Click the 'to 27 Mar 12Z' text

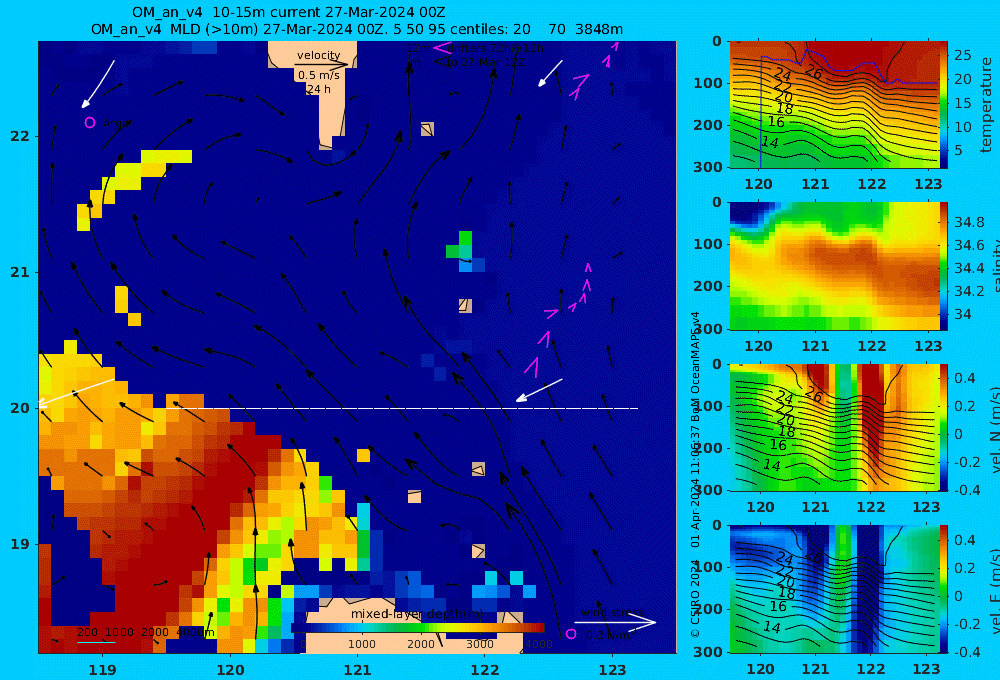(485, 62)
